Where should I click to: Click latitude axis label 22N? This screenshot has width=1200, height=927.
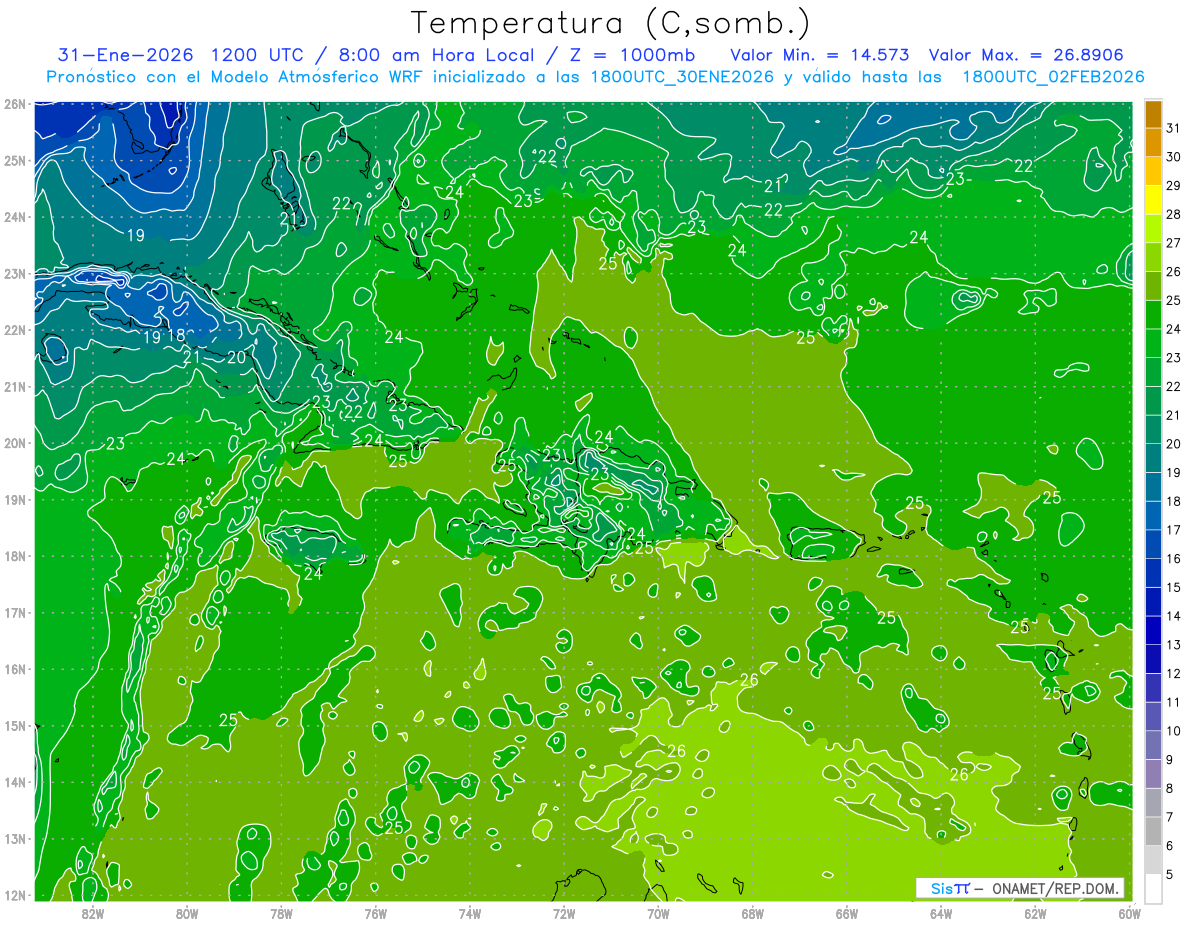[14, 330]
